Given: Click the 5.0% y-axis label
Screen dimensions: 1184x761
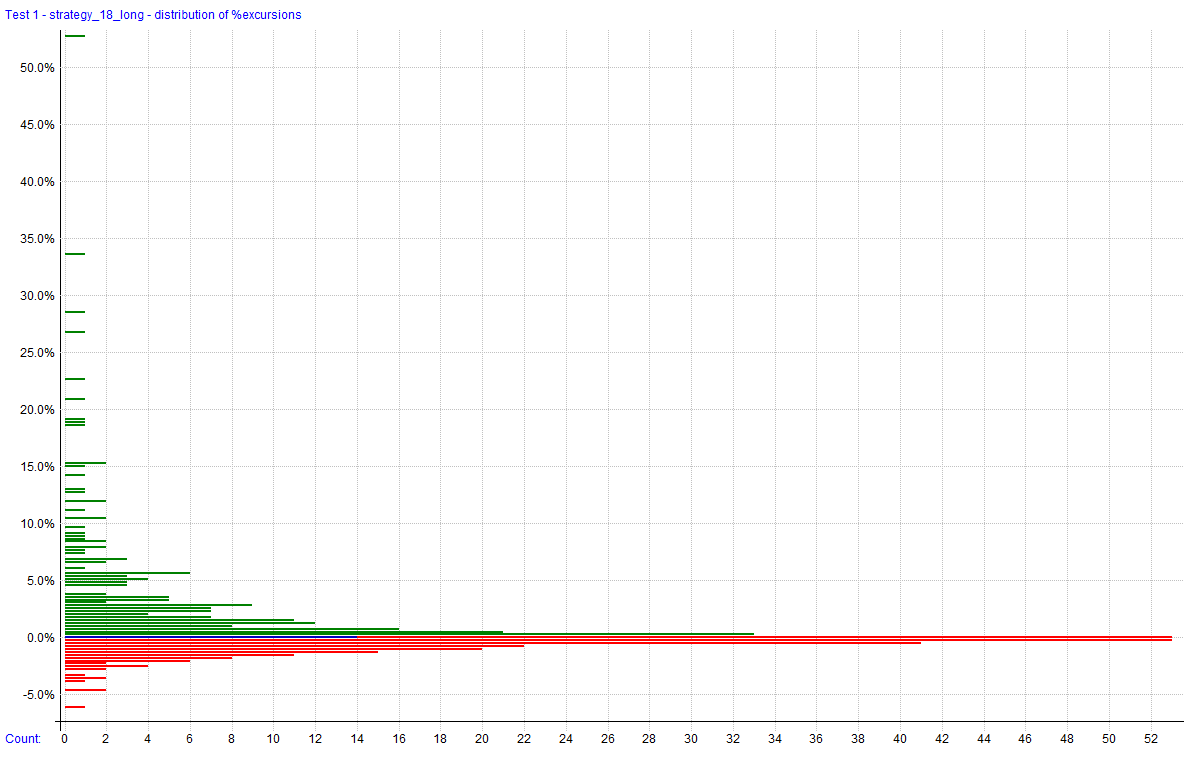Looking at the screenshot, I should [x=40, y=581].
